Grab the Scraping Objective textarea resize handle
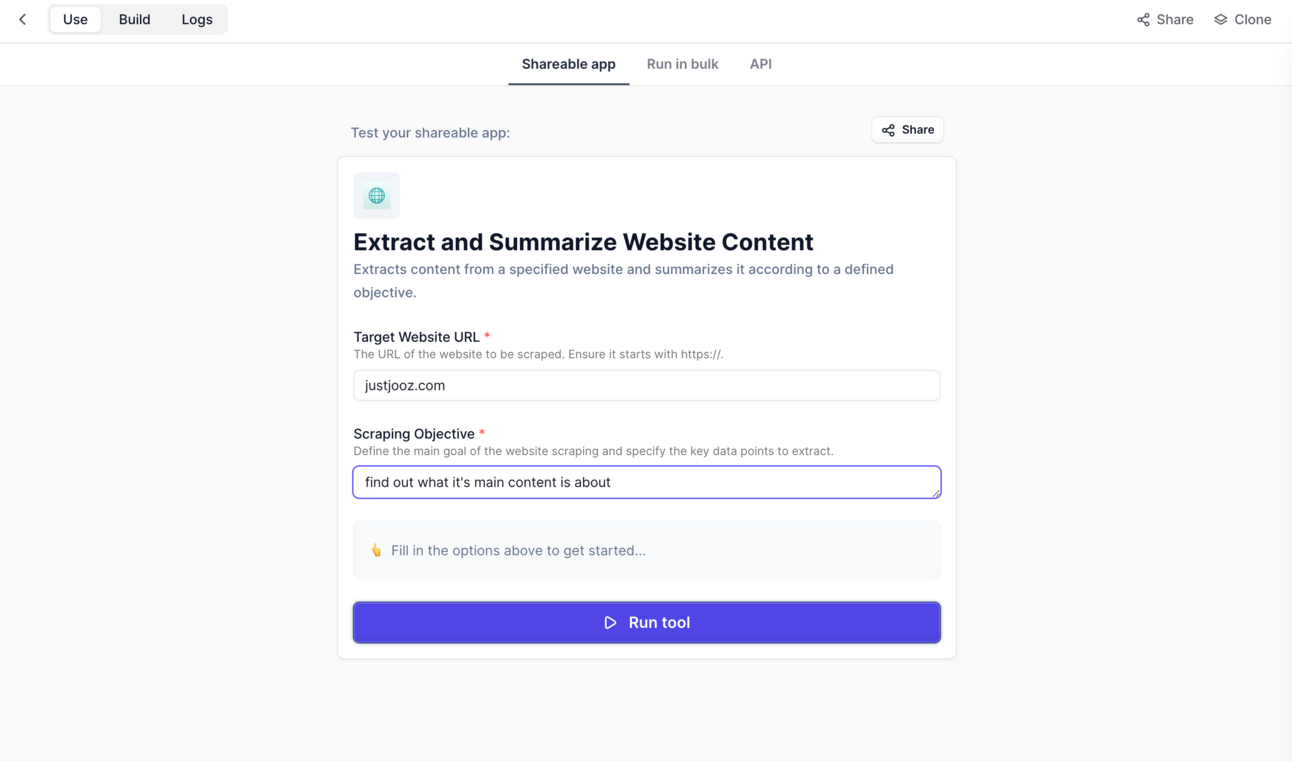 pyautogui.click(x=936, y=493)
